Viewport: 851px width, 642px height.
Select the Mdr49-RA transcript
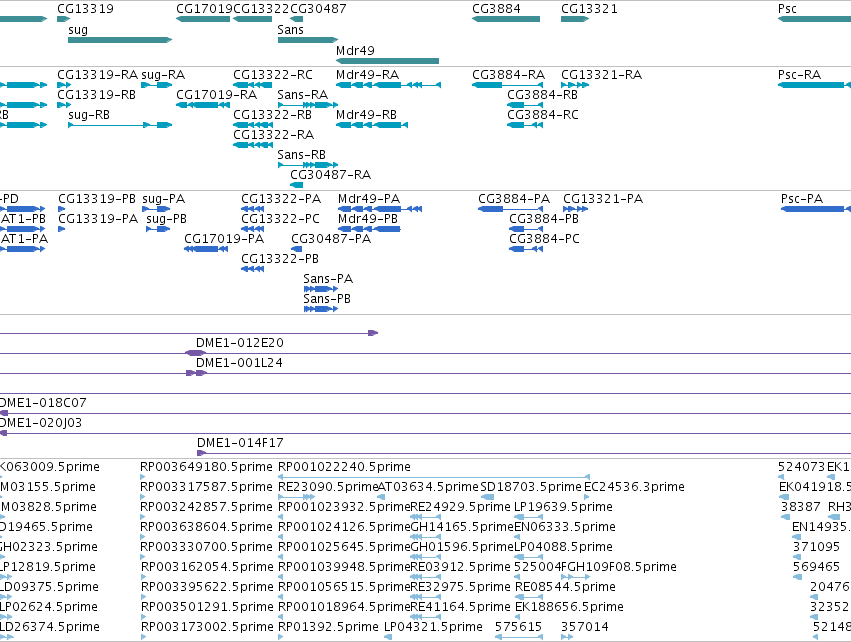pyautogui.click(x=389, y=85)
